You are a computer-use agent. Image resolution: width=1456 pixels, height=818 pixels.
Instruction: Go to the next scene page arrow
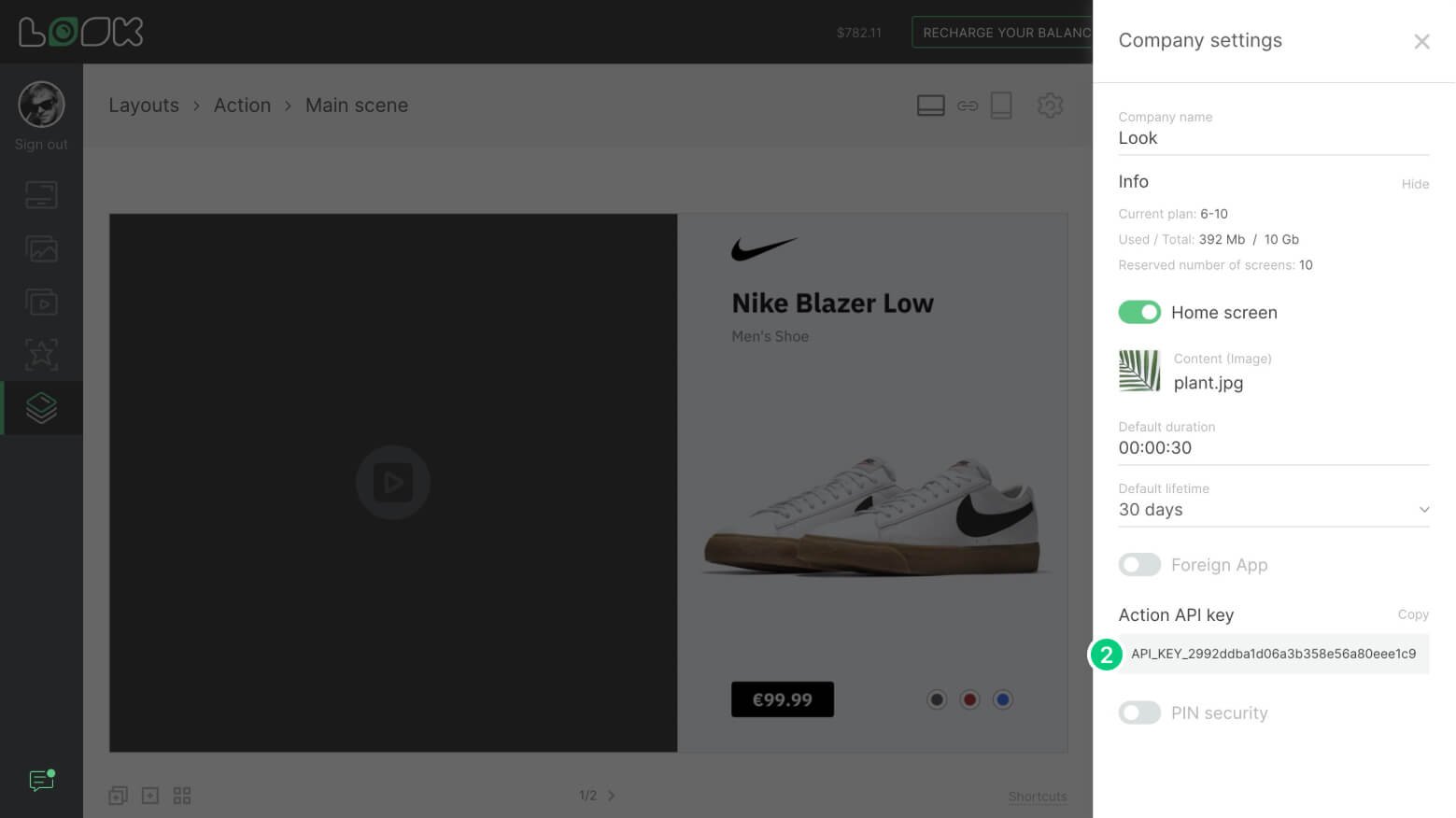click(612, 796)
